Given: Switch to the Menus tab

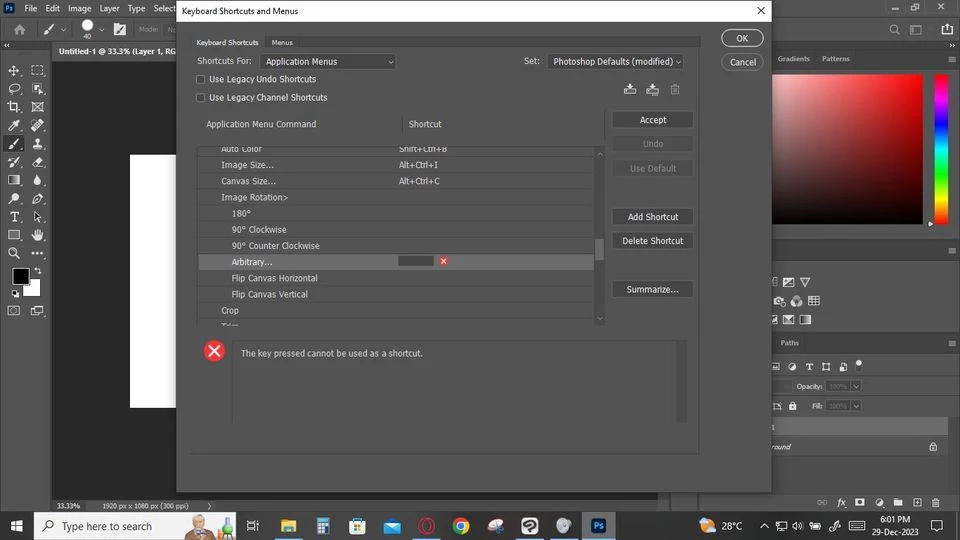Looking at the screenshot, I should coord(282,42).
